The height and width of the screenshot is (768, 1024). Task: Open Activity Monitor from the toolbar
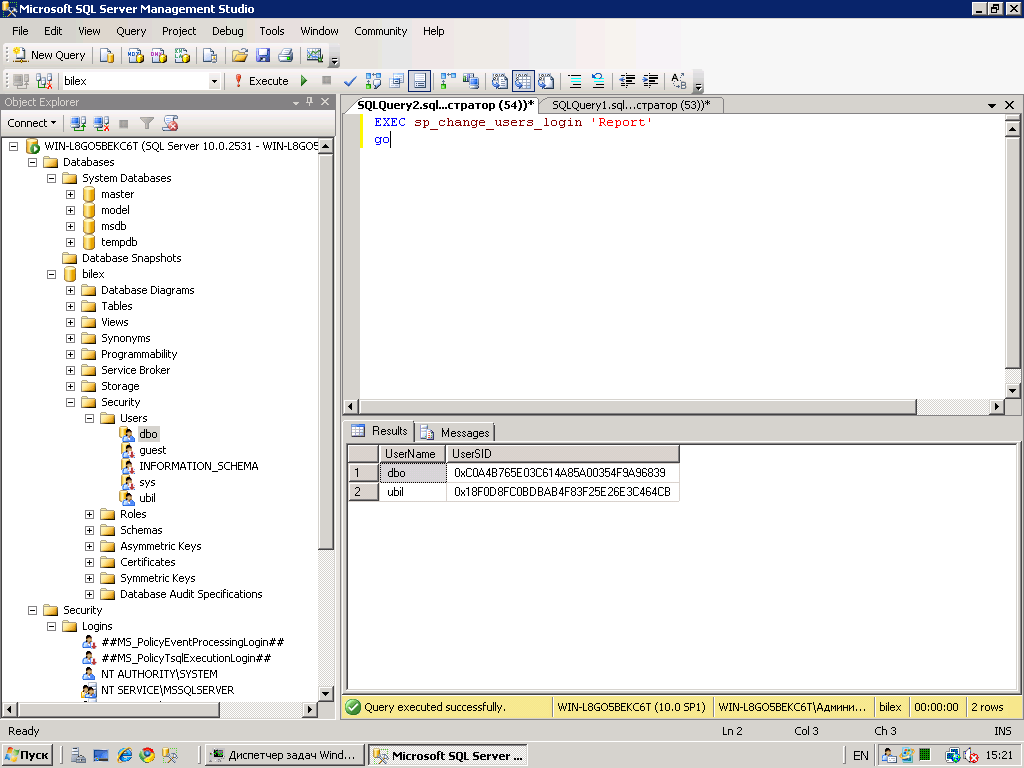pyautogui.click(x=315, y=56)
